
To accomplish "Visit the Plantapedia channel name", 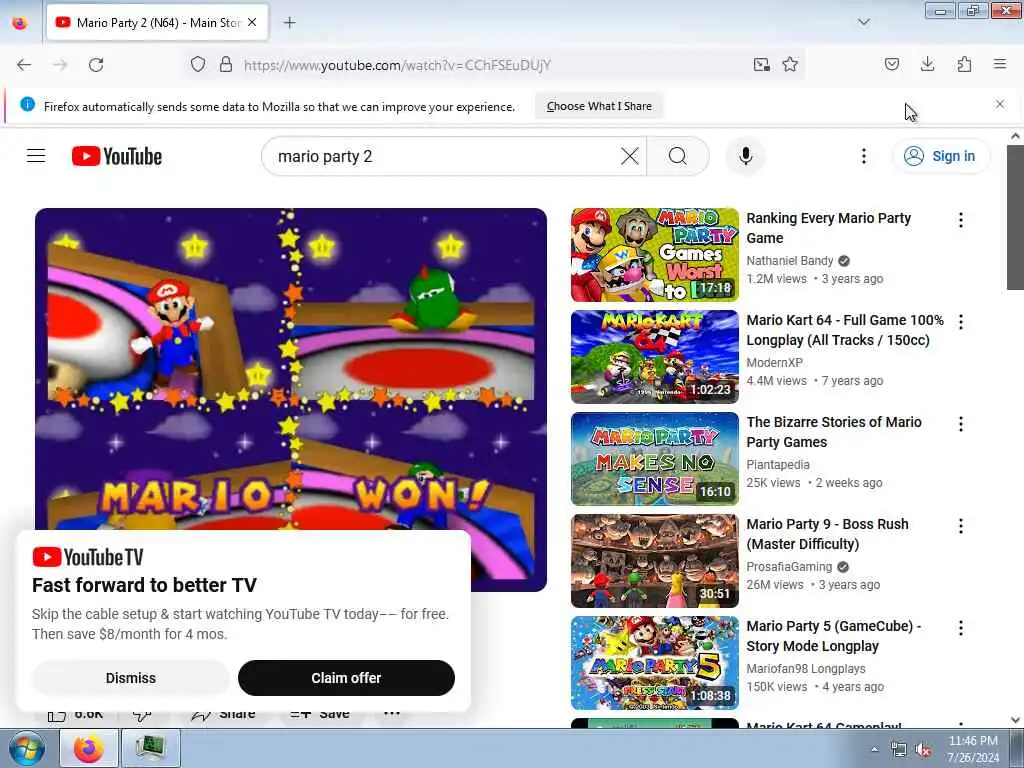I will coord(778,464).
